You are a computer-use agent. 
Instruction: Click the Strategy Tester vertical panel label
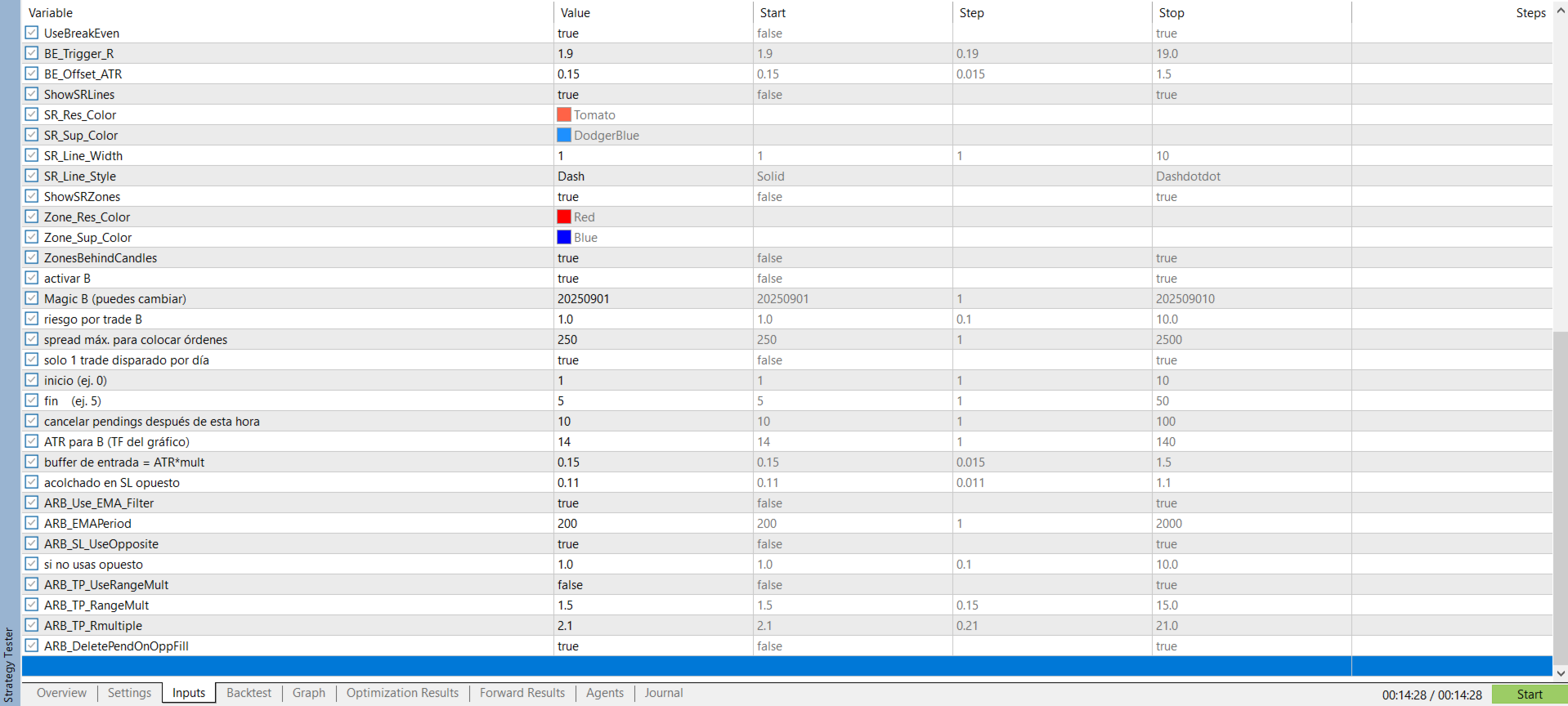pos(9,664)
